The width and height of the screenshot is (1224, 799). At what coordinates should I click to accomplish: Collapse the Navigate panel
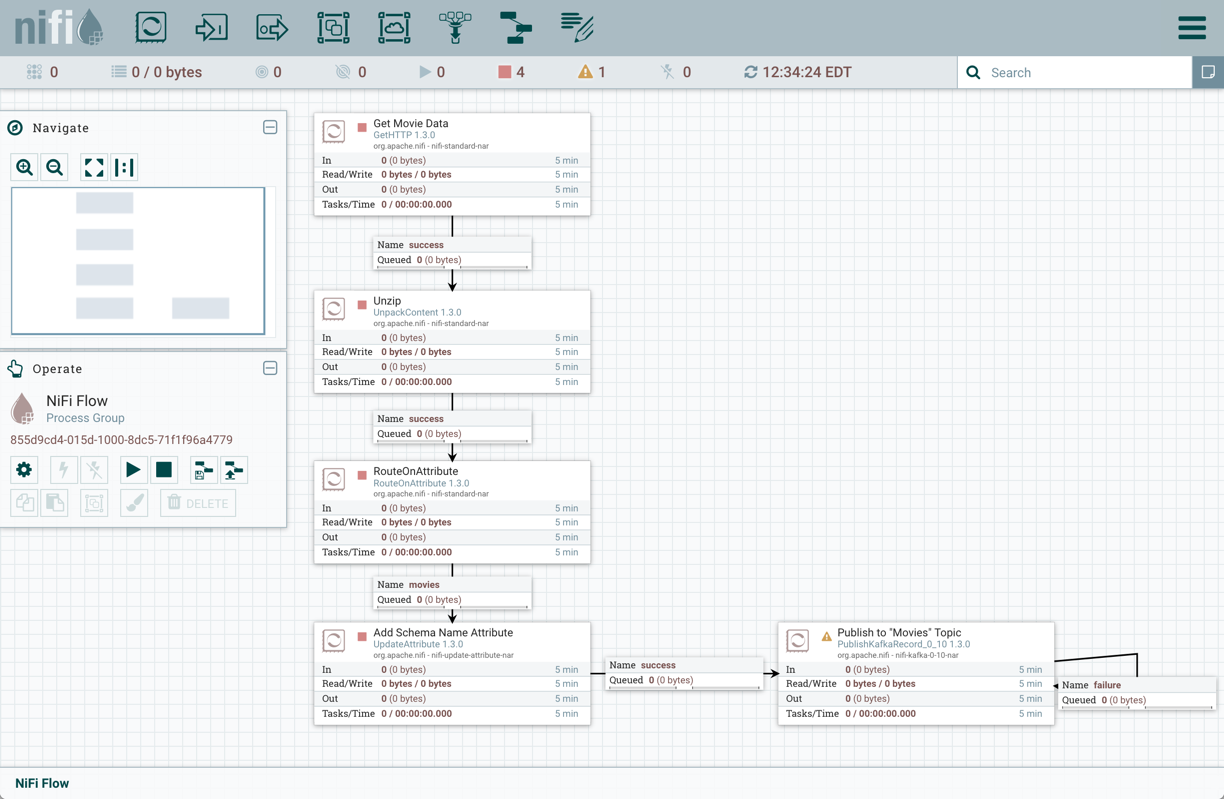pyautogui.click(x=270, y=127)
